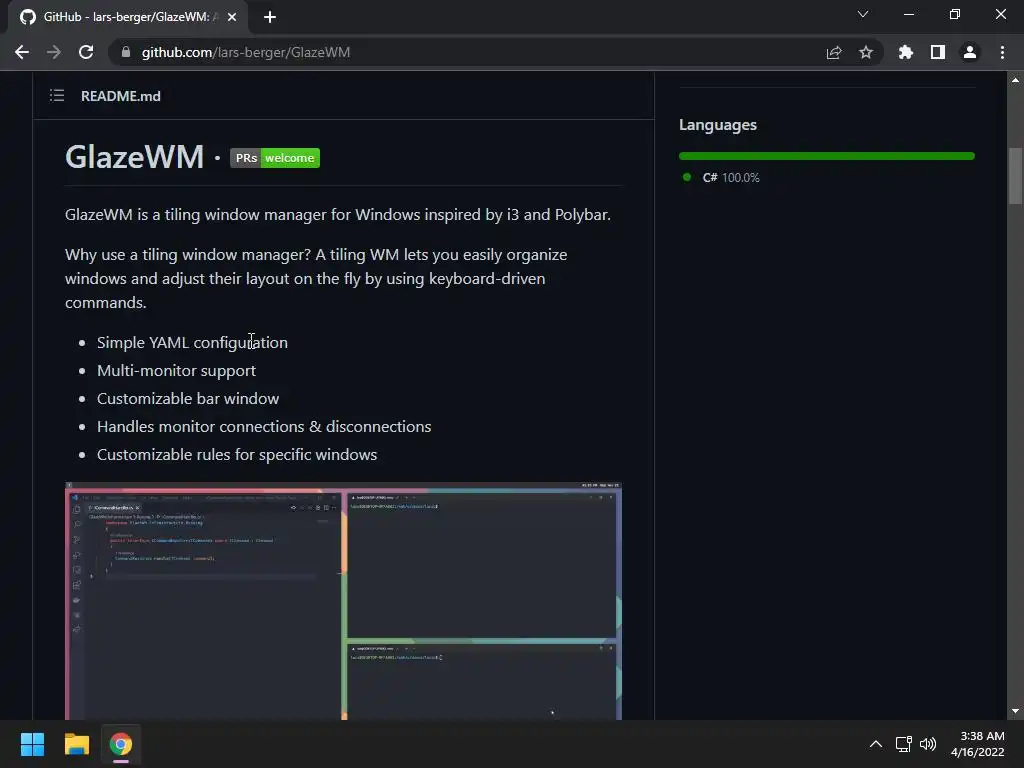Screen dimensions: 1024x768
Task: Open the clock showing 3:38 AM
Action: coord(978,744)
